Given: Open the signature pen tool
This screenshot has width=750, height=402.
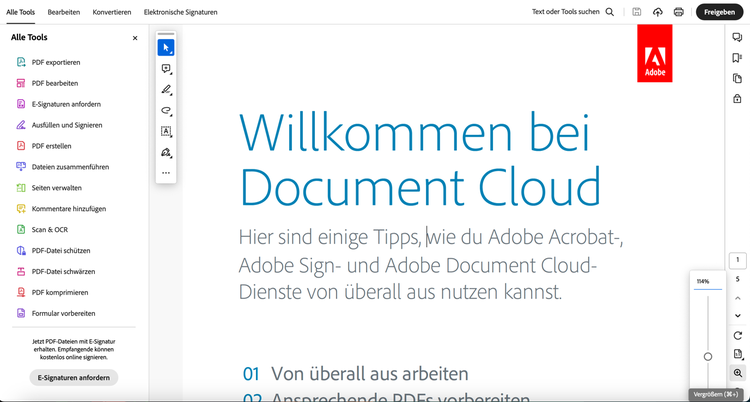Looking at the screenshot, I should 166,152.
